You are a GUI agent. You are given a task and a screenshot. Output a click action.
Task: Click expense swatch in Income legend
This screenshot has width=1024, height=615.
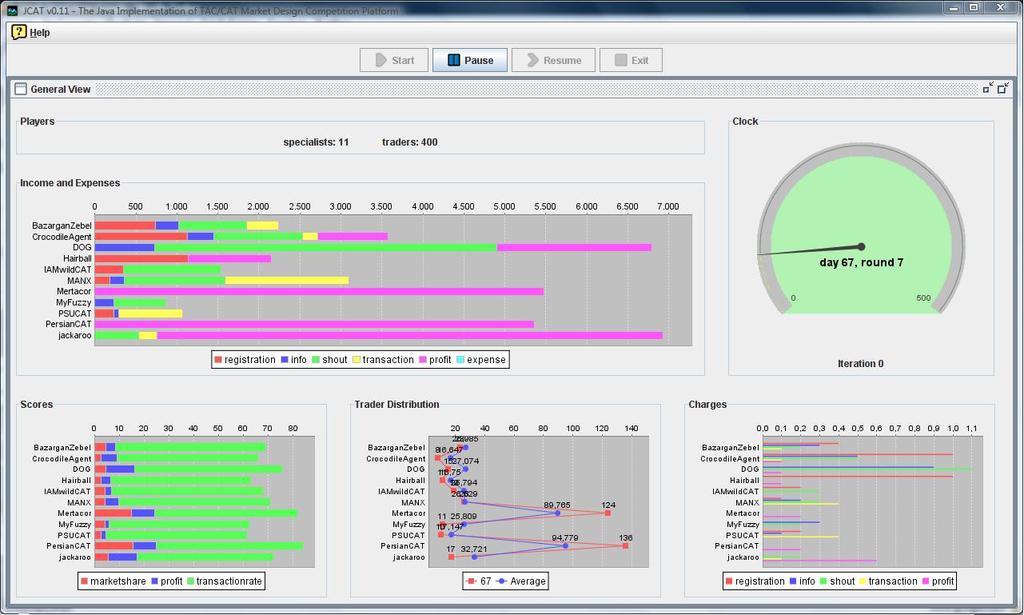coord(460,360)
